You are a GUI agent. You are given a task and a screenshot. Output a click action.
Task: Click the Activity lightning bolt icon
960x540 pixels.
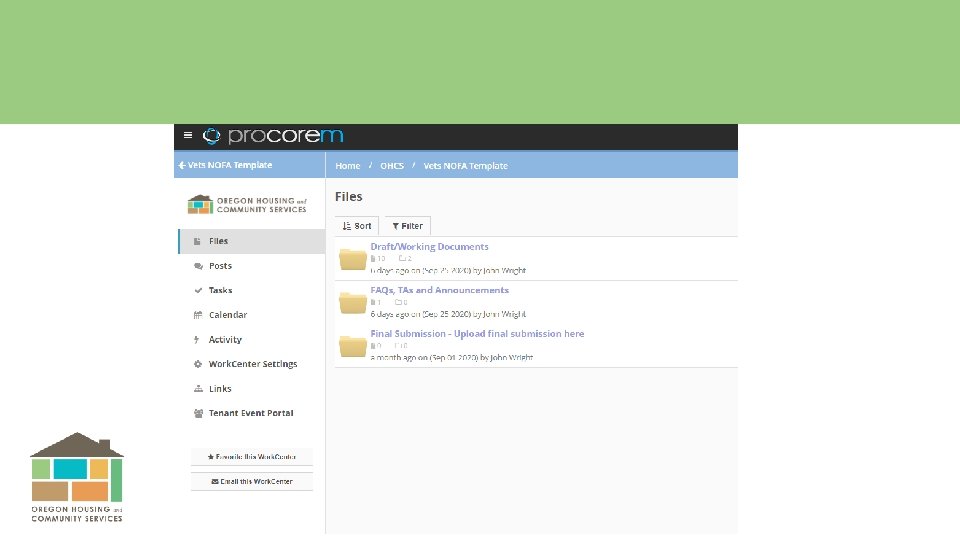pos(197,340)
